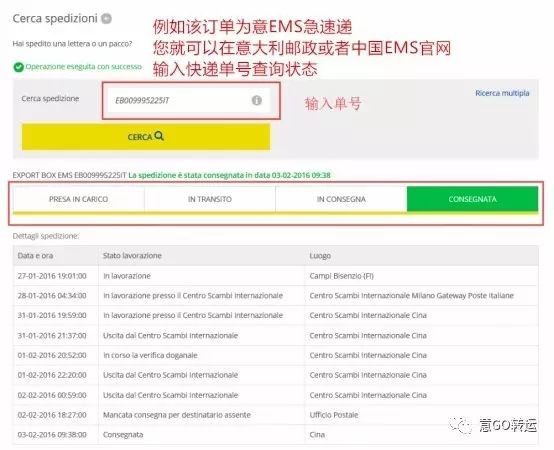Click the EXPORT BOX EMS tracking label

69,175
